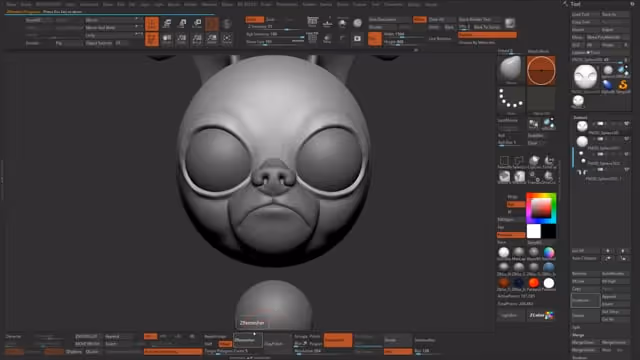Image resolution: width=640 pixels, height=360 pixels.
Task: Select the Rotate transform icon in the top toolbar
Action: pos(197,24)
